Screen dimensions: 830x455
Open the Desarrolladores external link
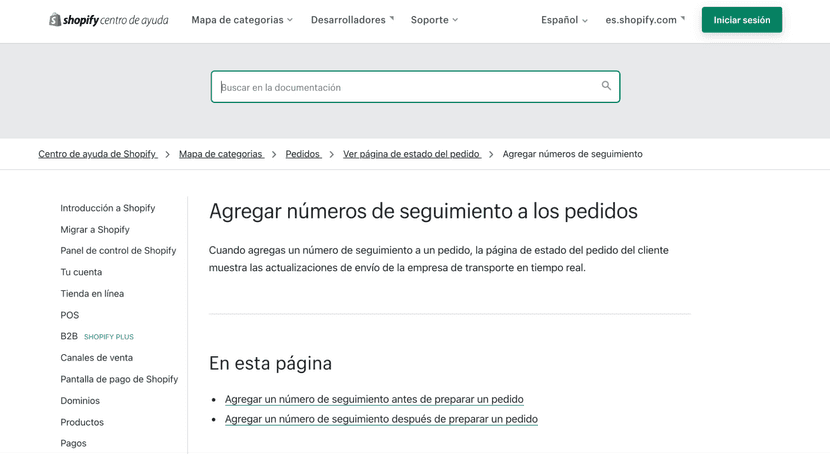[x=352, y=20]
